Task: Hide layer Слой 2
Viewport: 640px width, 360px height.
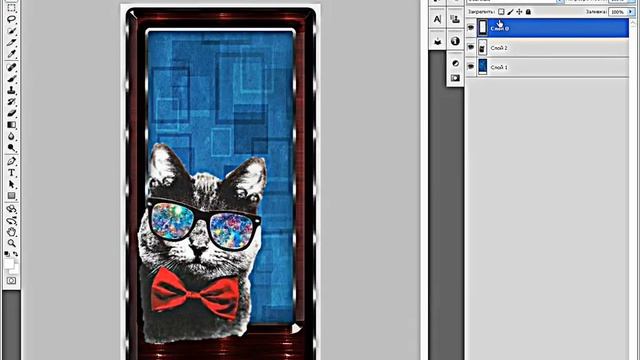Action: point(471,47)
